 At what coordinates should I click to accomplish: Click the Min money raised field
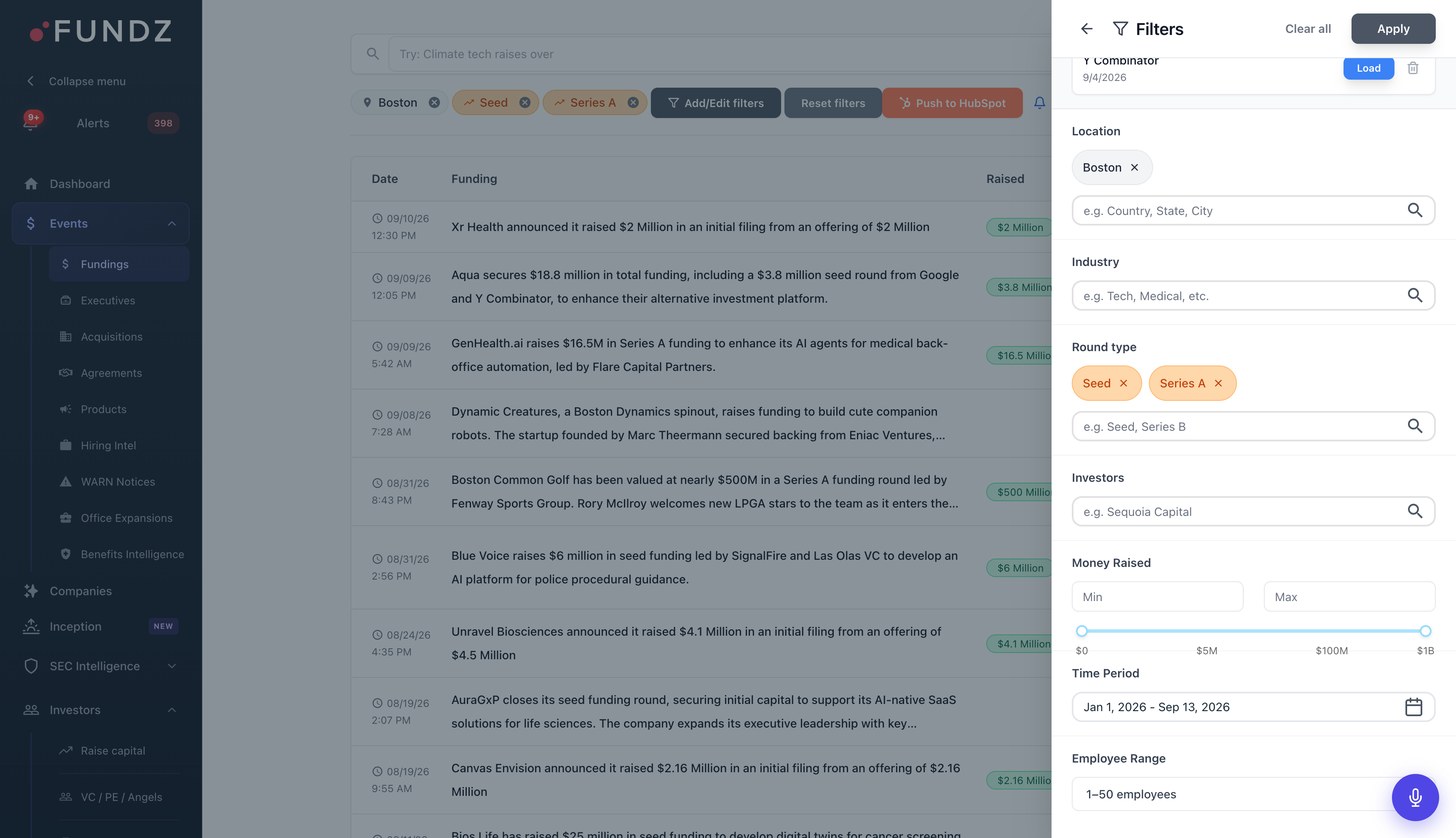click(1157, 597)
